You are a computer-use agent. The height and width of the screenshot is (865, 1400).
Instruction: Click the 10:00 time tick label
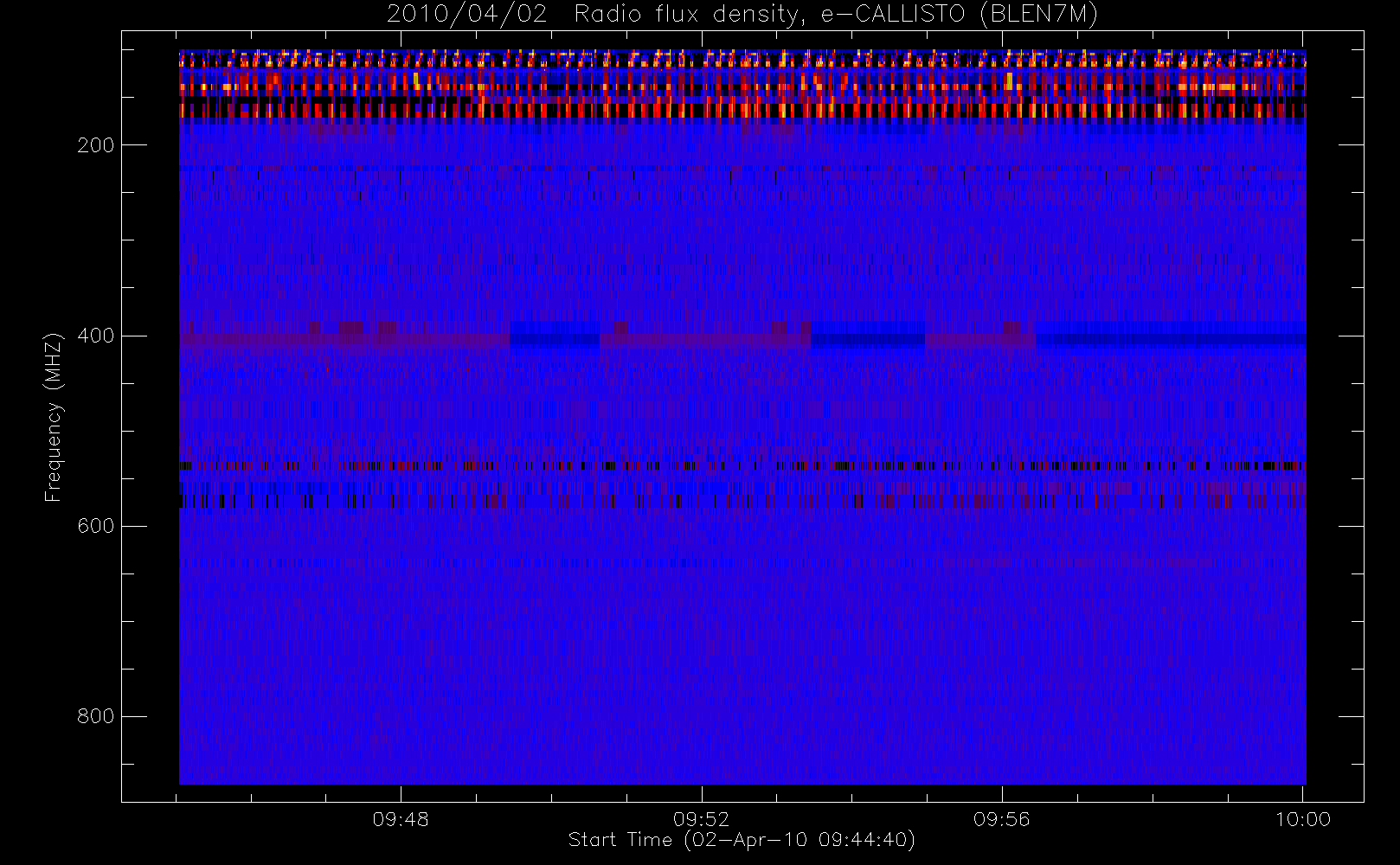(1303, 819)
